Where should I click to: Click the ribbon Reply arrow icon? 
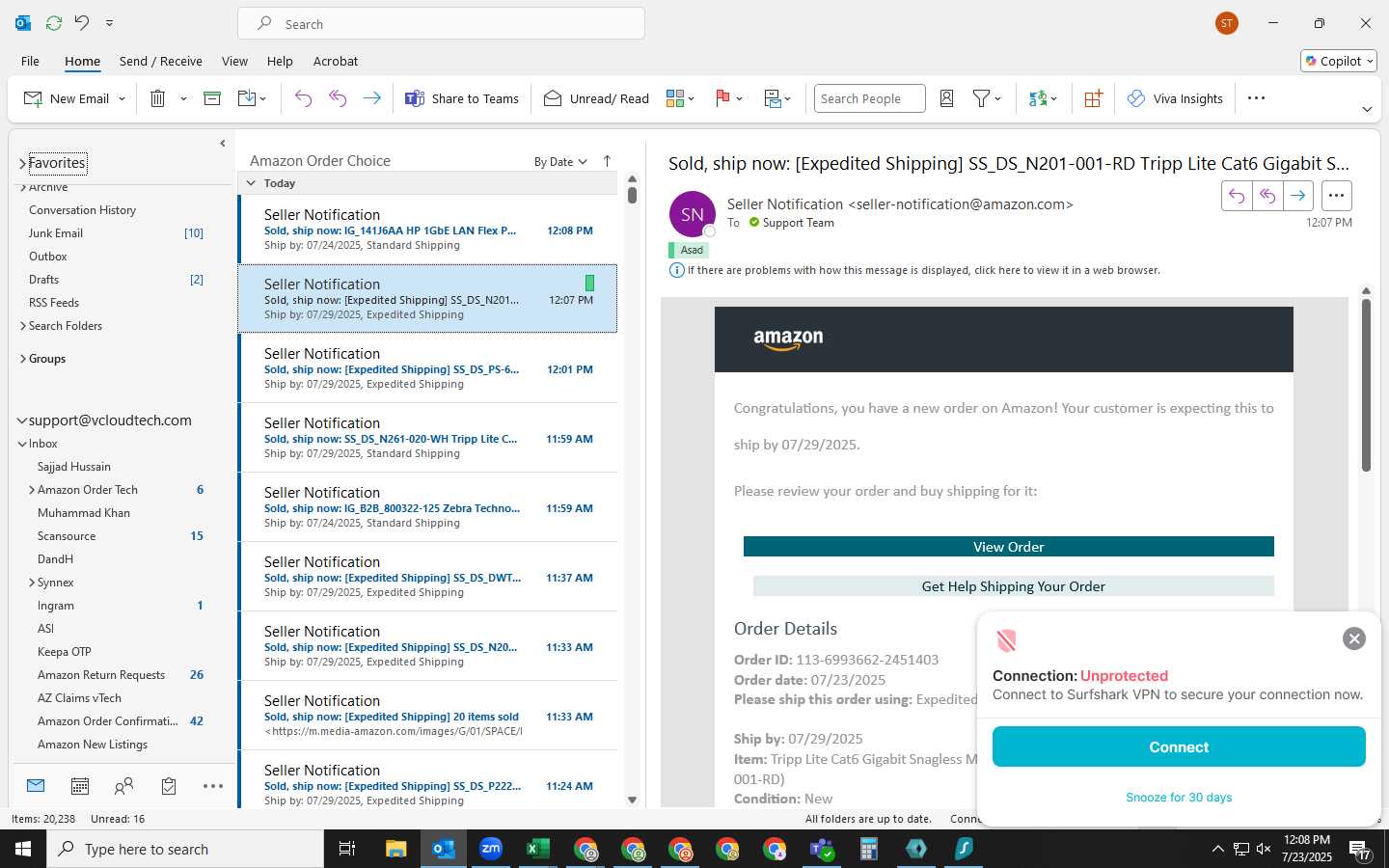304,98
